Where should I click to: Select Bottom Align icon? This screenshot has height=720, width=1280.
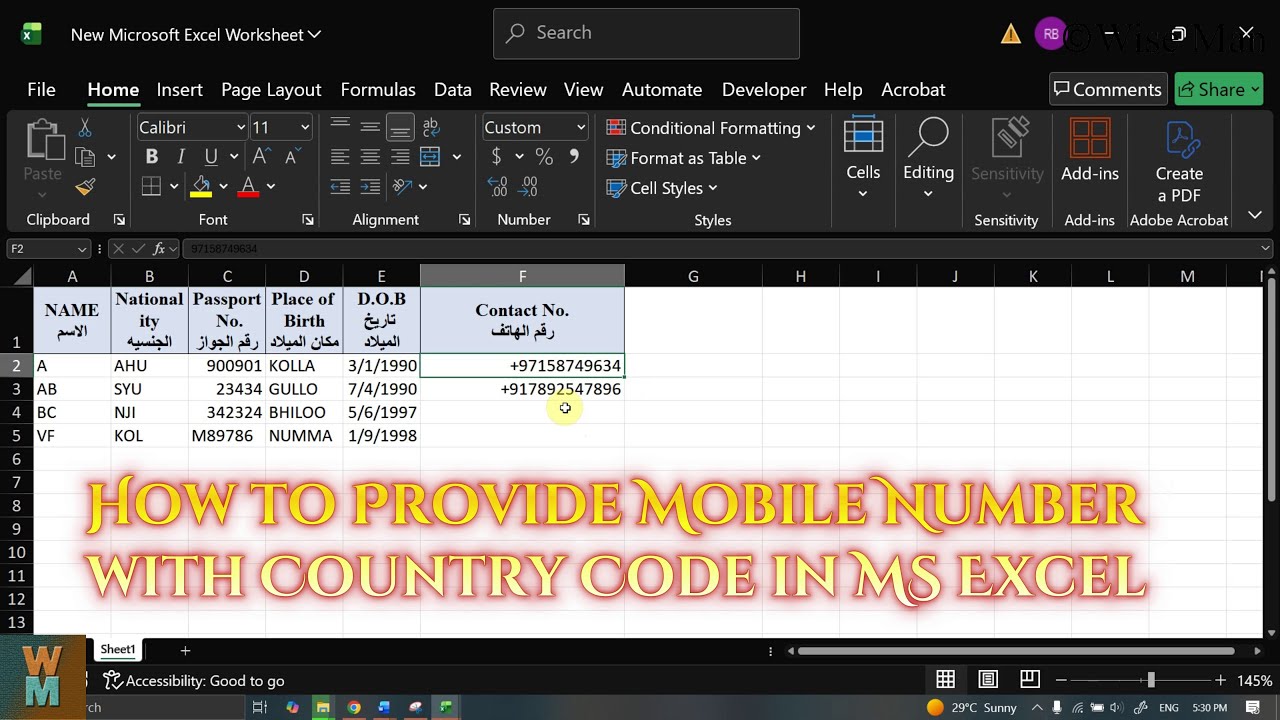[400, 127]
